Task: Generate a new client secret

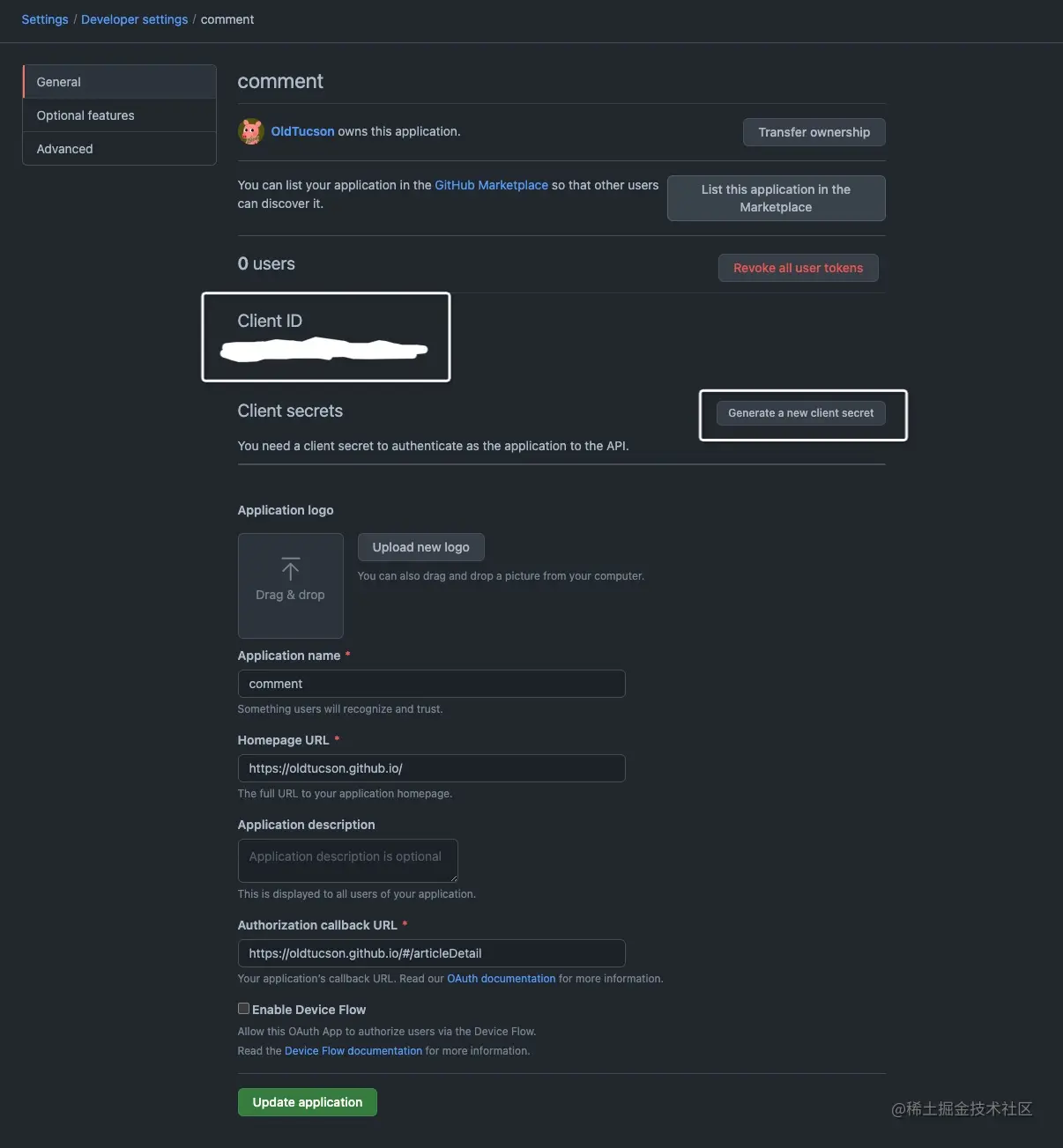Action: point(801,412)
